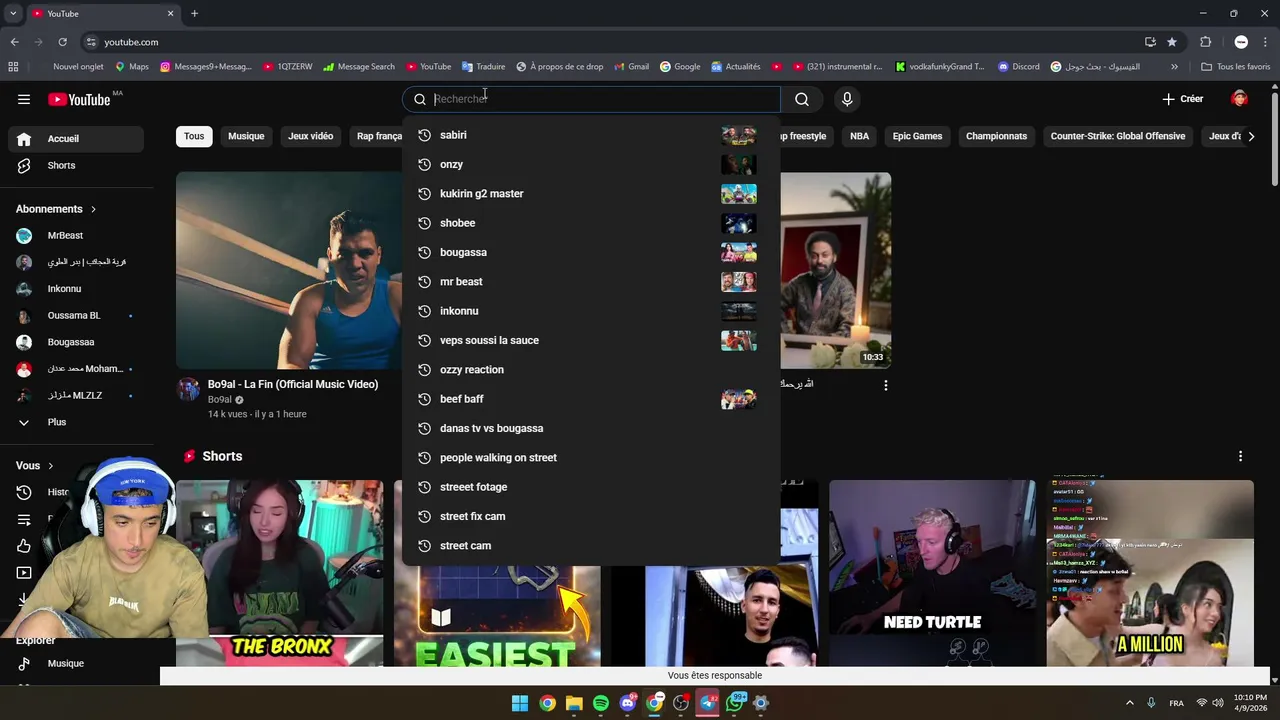Reload the page in Chrome
Viewport: 1280px width, 720px height.
coord(62,42)
